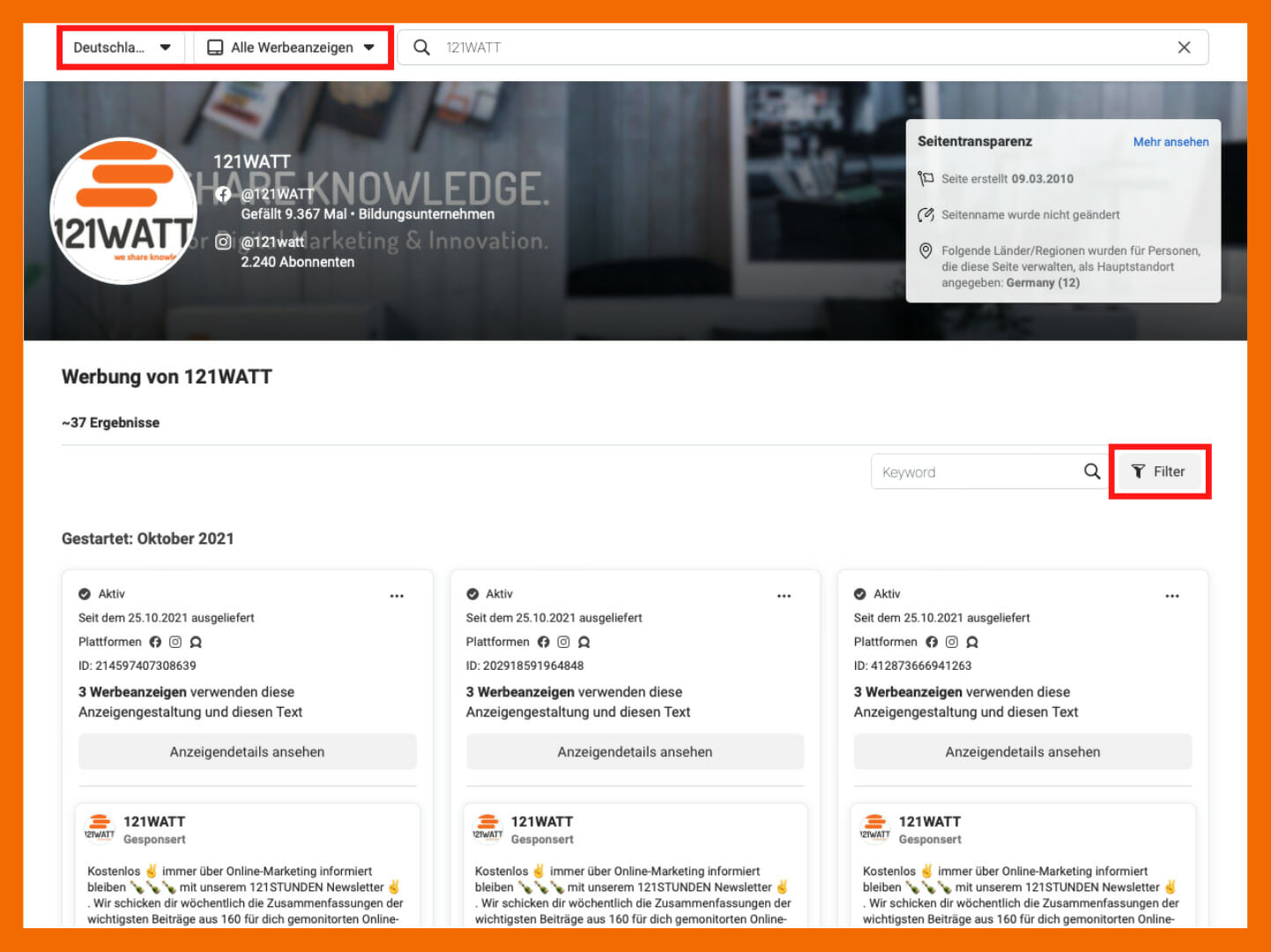
Task: Click 121WATT advertiser name in third ad preview
Action: coord(930,822)
